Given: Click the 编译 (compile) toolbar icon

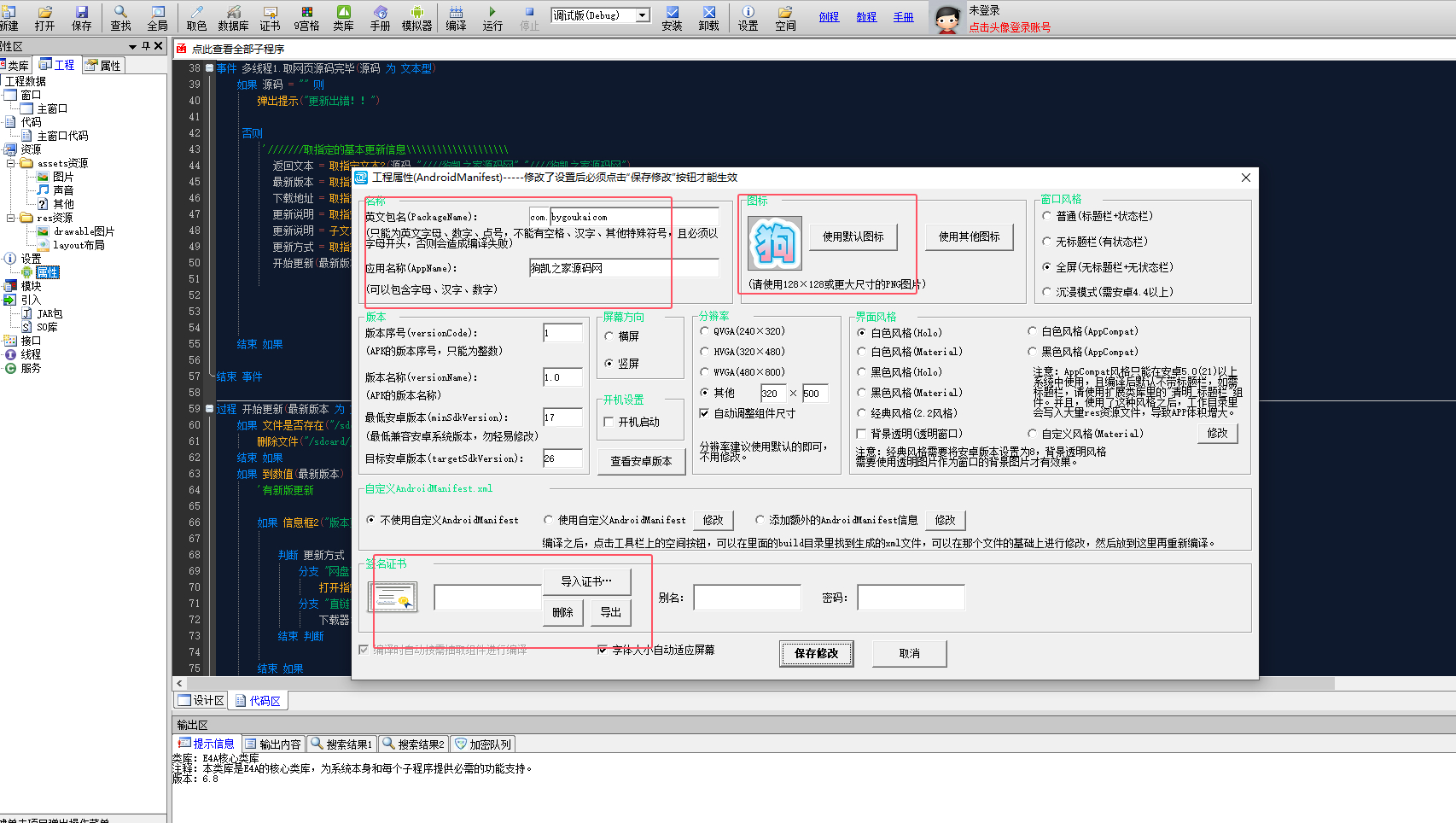Looking at the screenshot, I should [x=456, y=18].
